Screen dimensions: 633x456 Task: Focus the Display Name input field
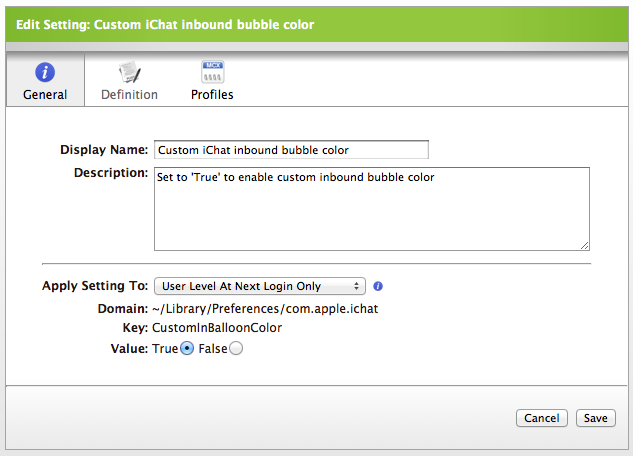291,150
